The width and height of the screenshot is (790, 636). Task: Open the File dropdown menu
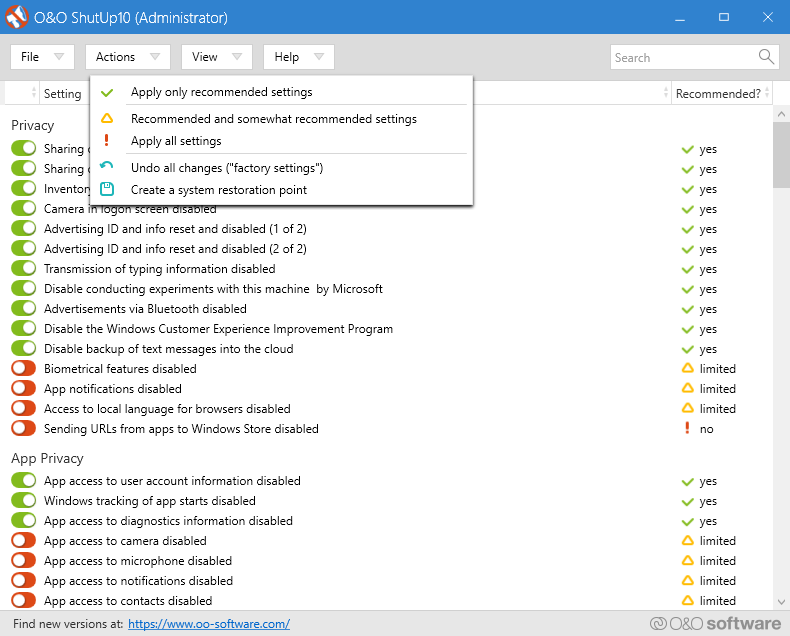[42, 57]
